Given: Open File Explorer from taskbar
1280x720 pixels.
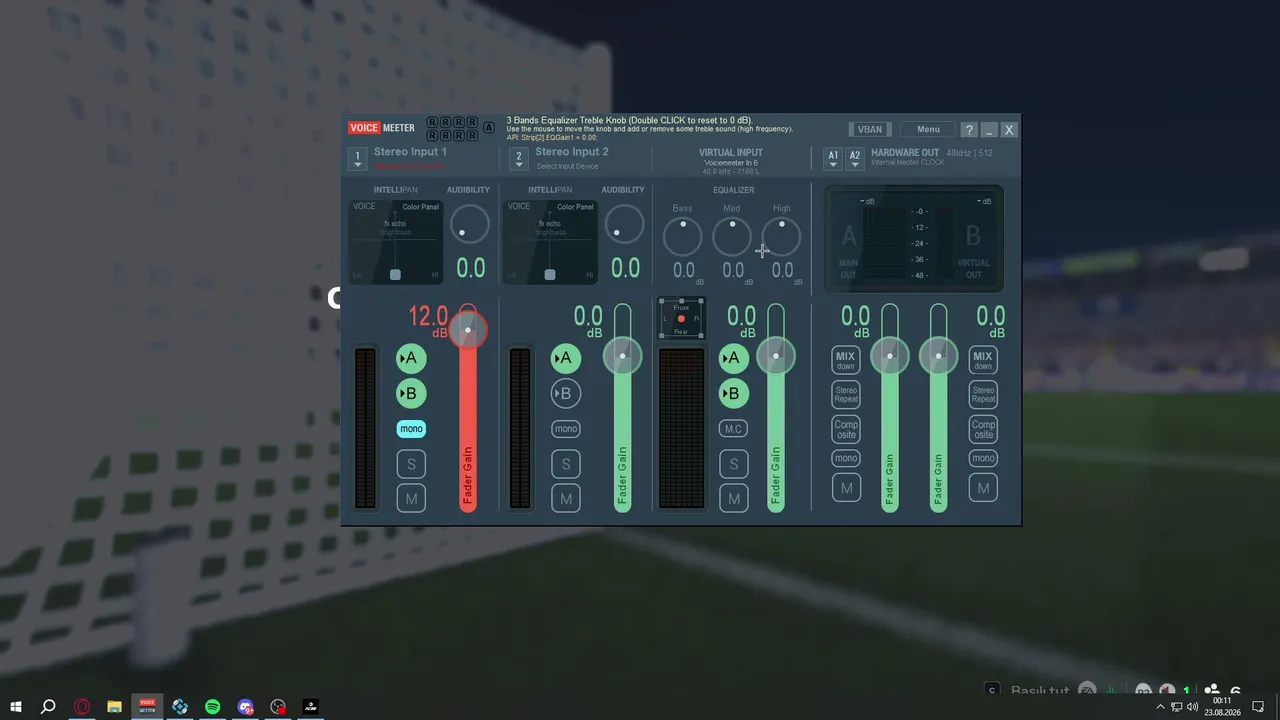Looking at the screenshot, I should pyautogui.click(x=114, y=707).
